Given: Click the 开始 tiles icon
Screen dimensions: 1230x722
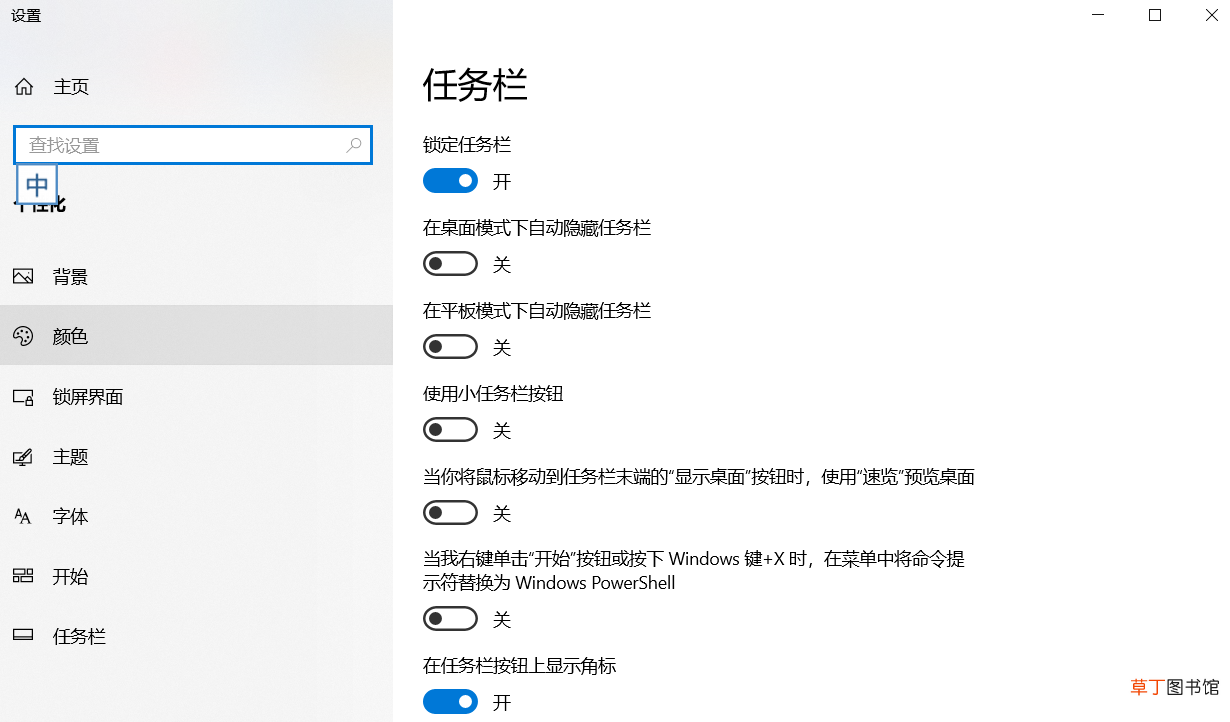Looking at the screenshot, I should click(23, 576).
